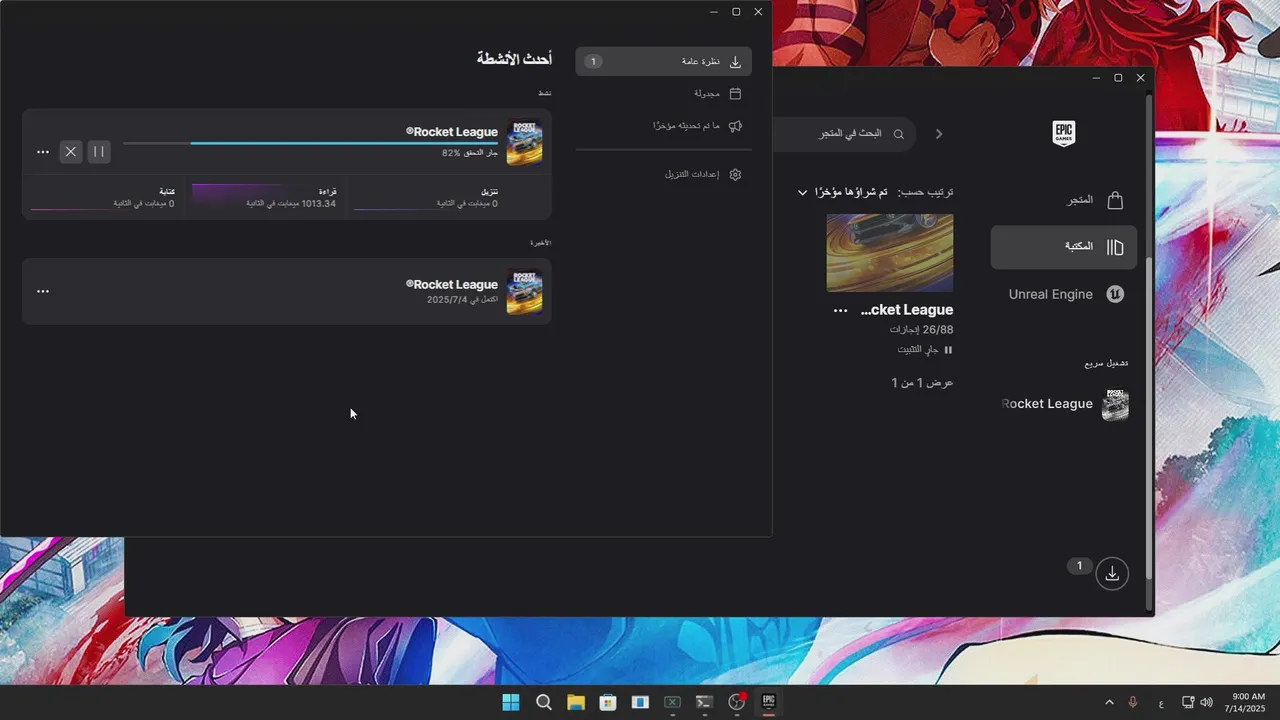Click the Rocket League library cover art
This screenshot has height=720, width=1280.
(x=889, y=253)
